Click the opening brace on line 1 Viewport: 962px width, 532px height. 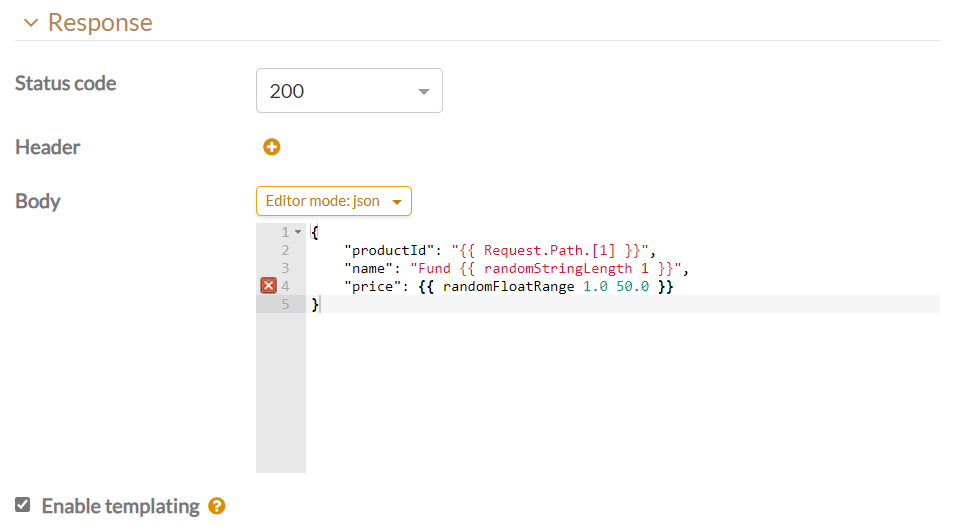315,232
